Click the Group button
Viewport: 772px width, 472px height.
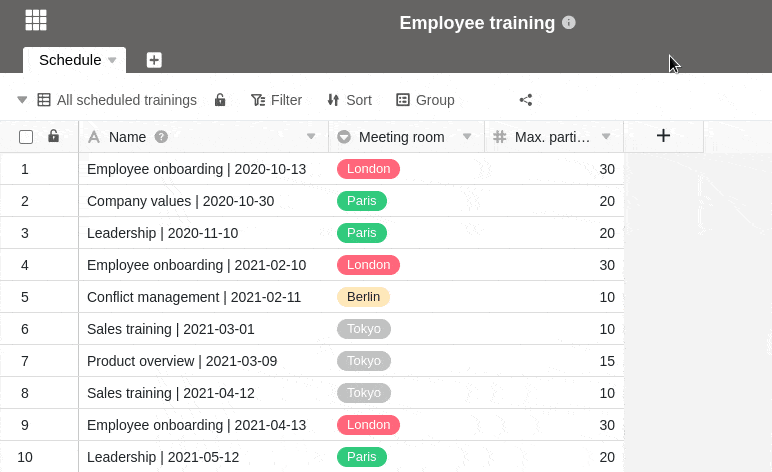pyautogui.click(x=425, y=100)
